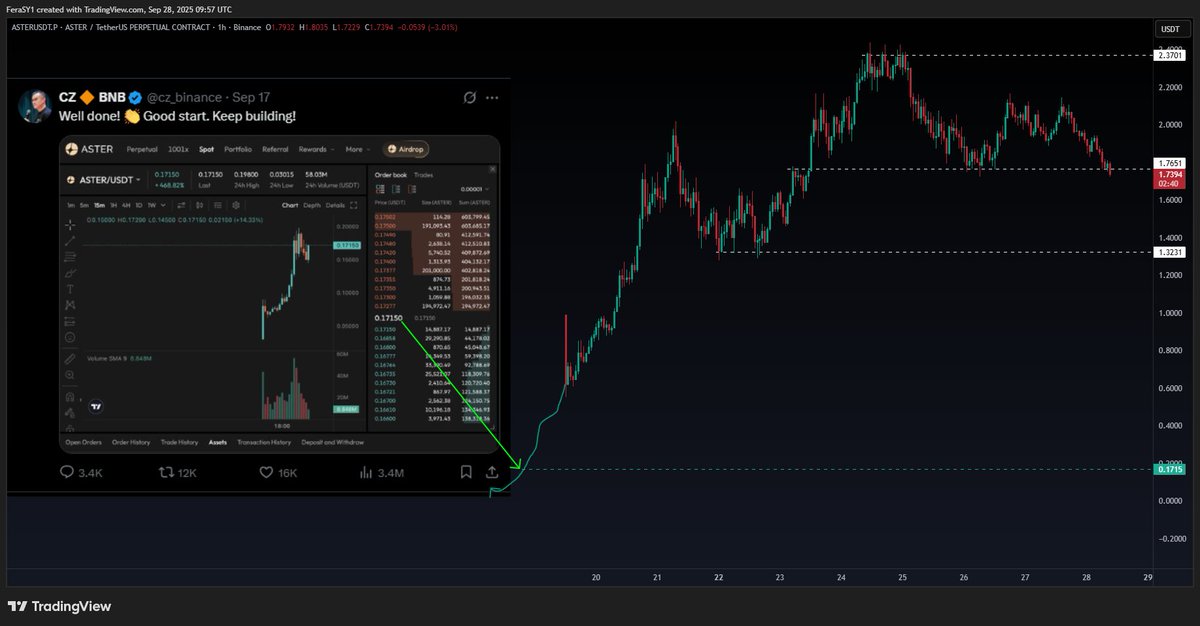The image size is (1200, 626).
Task: Click the order book mid price 0.17150
Action: coord(388,318)
